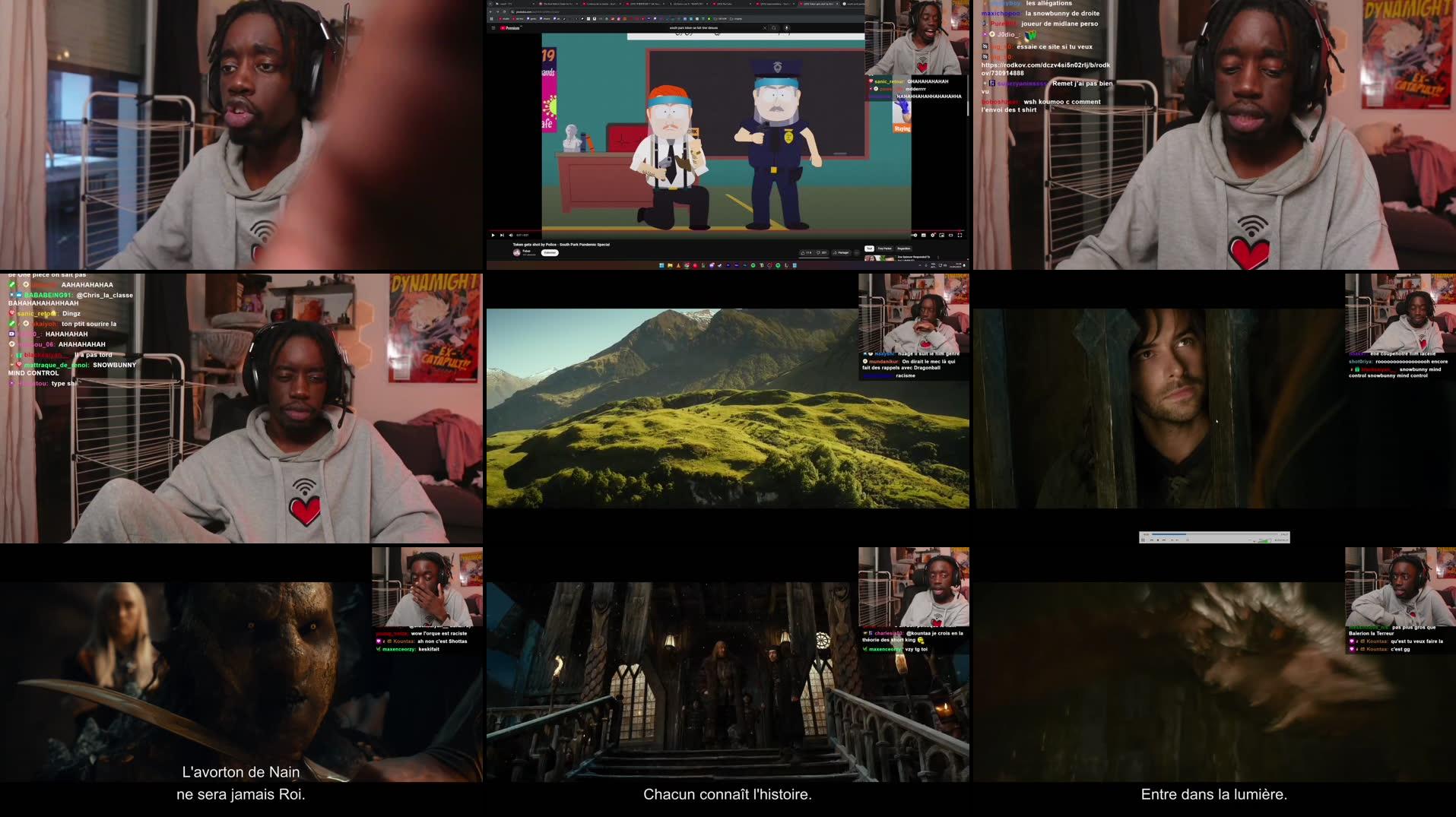This screenshot has height=817, width=1456.
Task: Stop playback in the VLC controller
Action: tap(1158, 540)
